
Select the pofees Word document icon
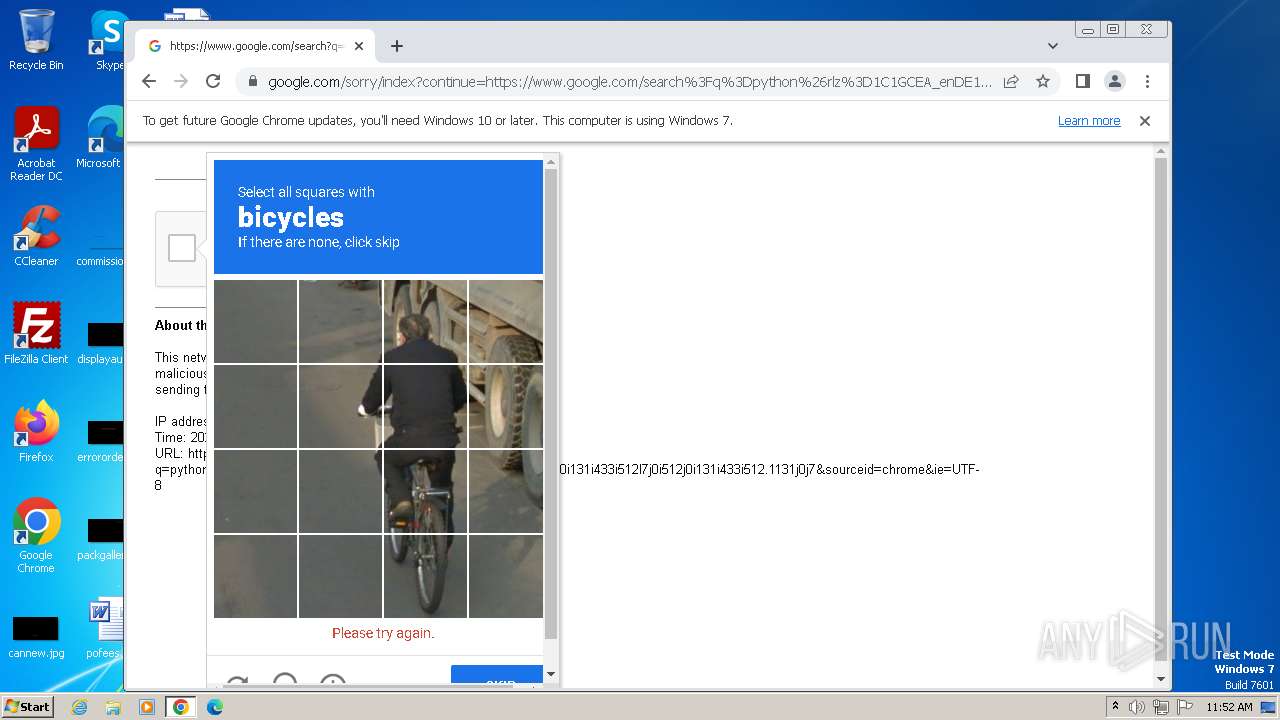(x=104, y=630)
